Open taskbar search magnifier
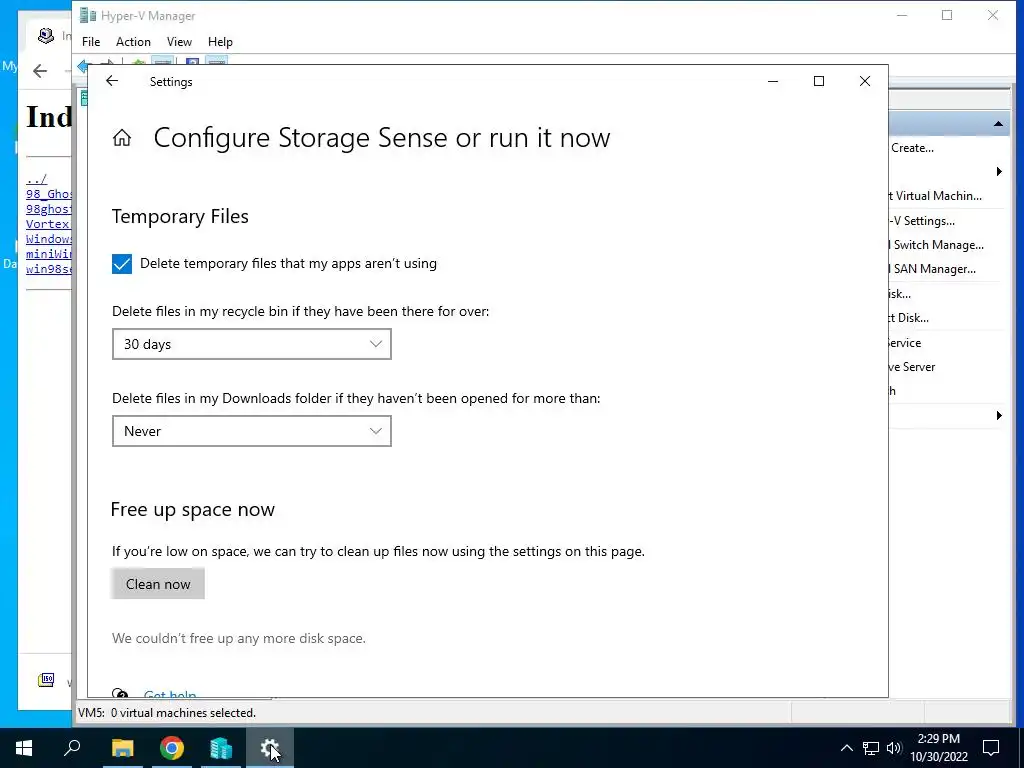The image size is (1024, 768). (x=73, y=748)
